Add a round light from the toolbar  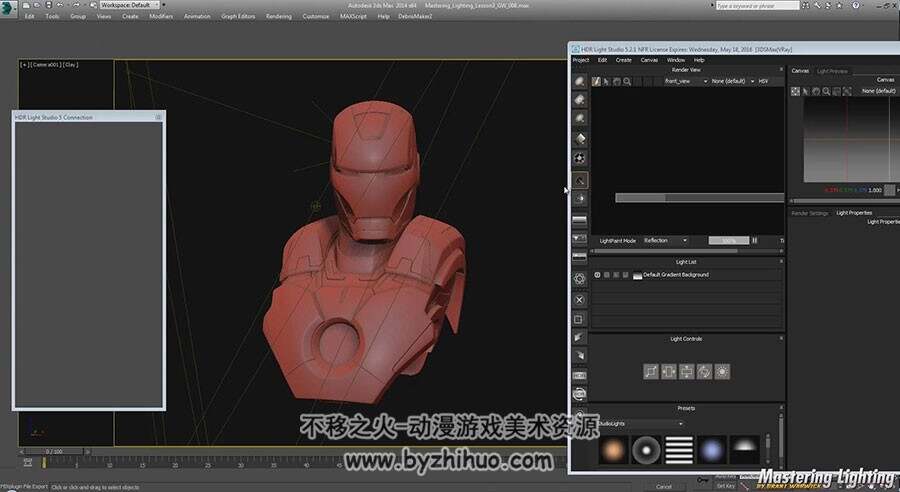(580, 82)
